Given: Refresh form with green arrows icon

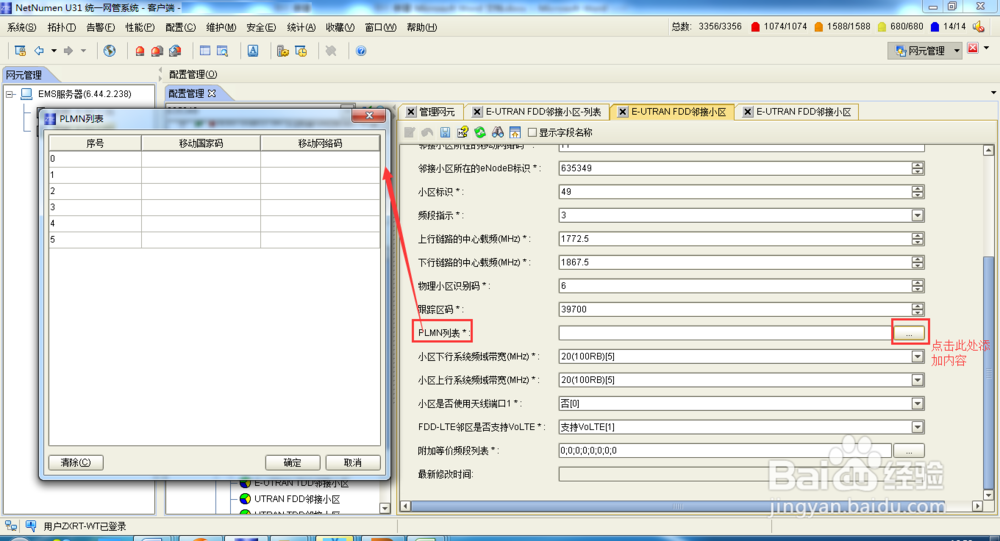Looking at the screenshot, I should point(480,132).
